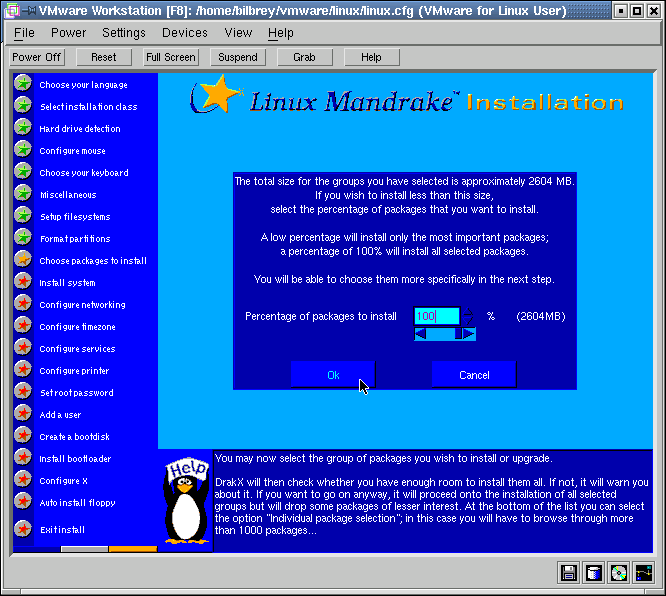The height and width of the screenshot is (596, 666).
Task: Click the percentage of packages input field
Action: pyautogui.click(x=437, y=316)
